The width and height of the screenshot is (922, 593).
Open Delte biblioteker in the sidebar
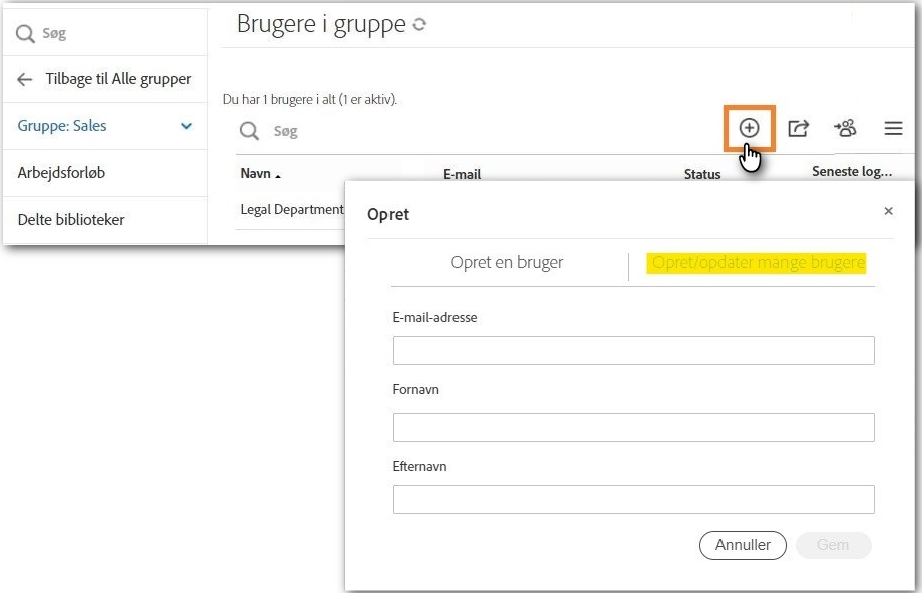pyautogui.click(x=71, y=220)
